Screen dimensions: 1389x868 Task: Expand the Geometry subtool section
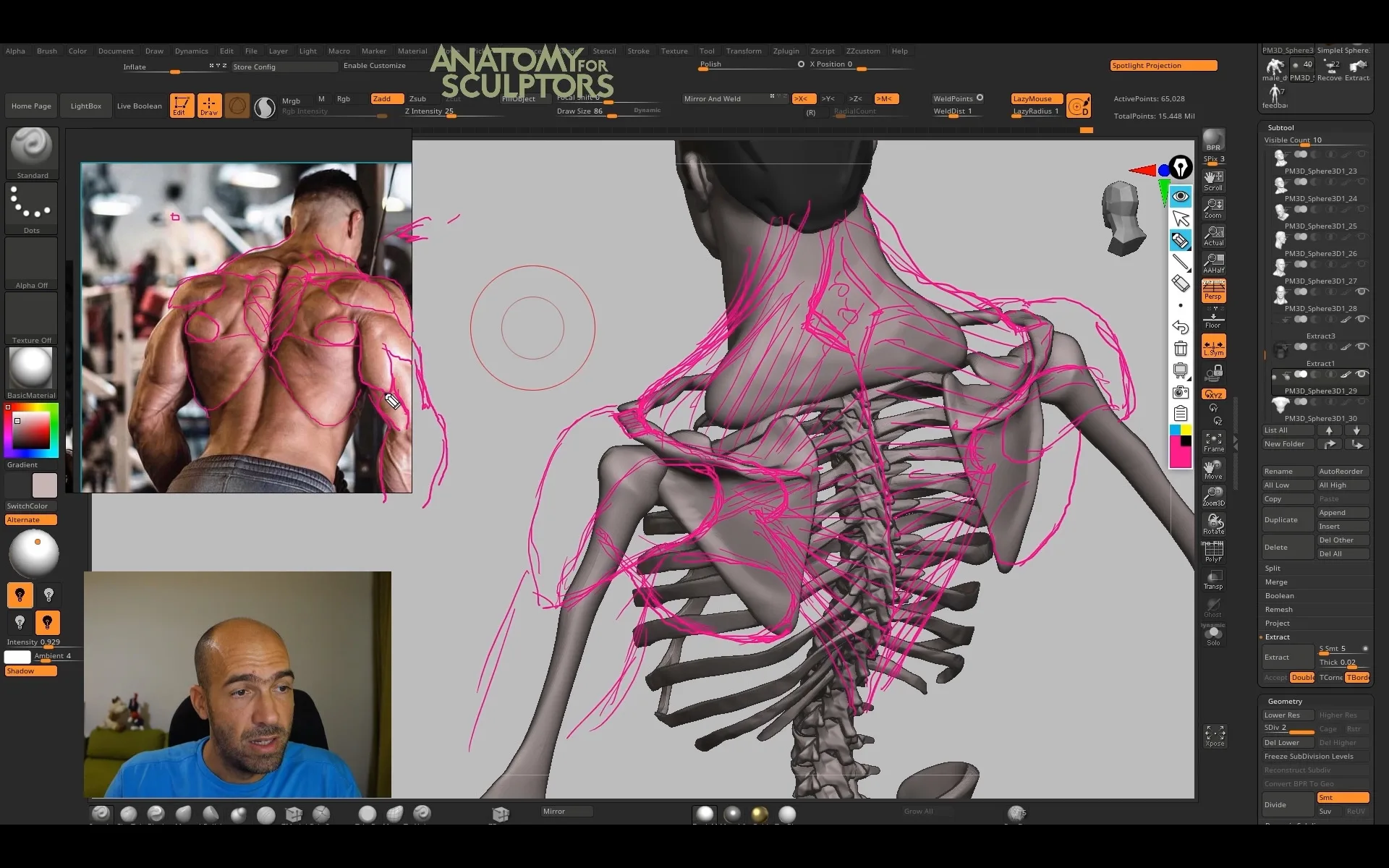1286,700
